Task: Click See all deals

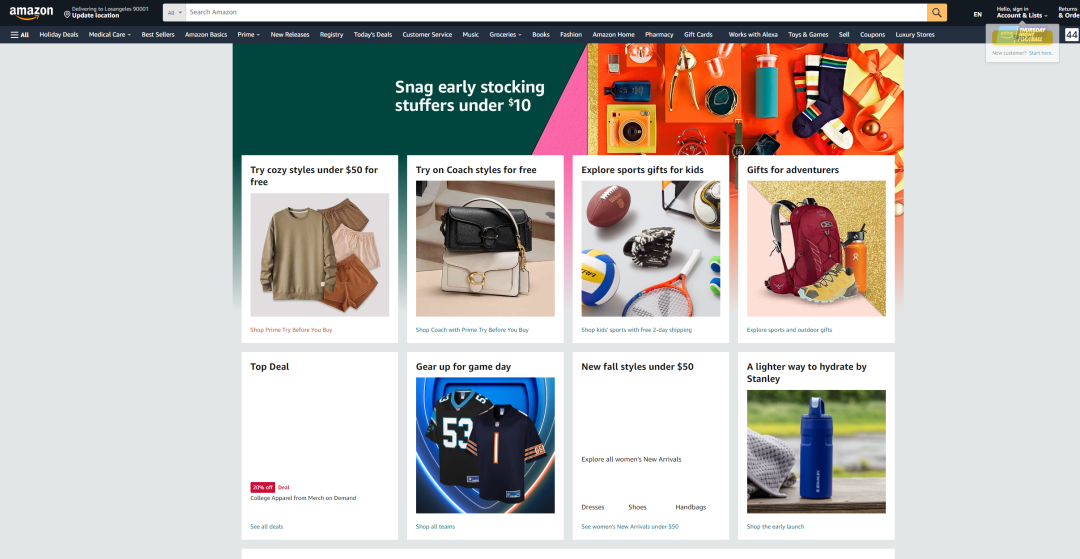Action: (x=267, y=527)
